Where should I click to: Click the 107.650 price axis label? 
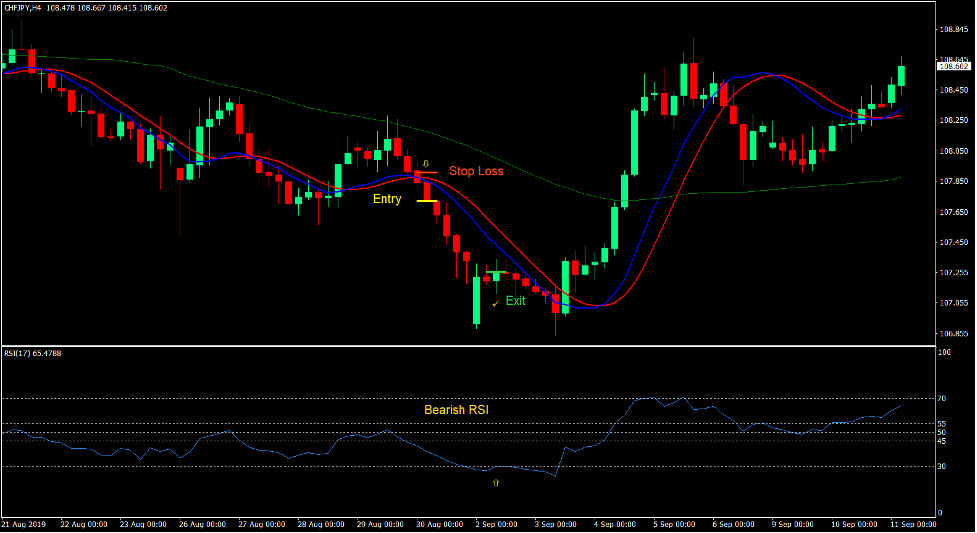click(x=954, y=212)
